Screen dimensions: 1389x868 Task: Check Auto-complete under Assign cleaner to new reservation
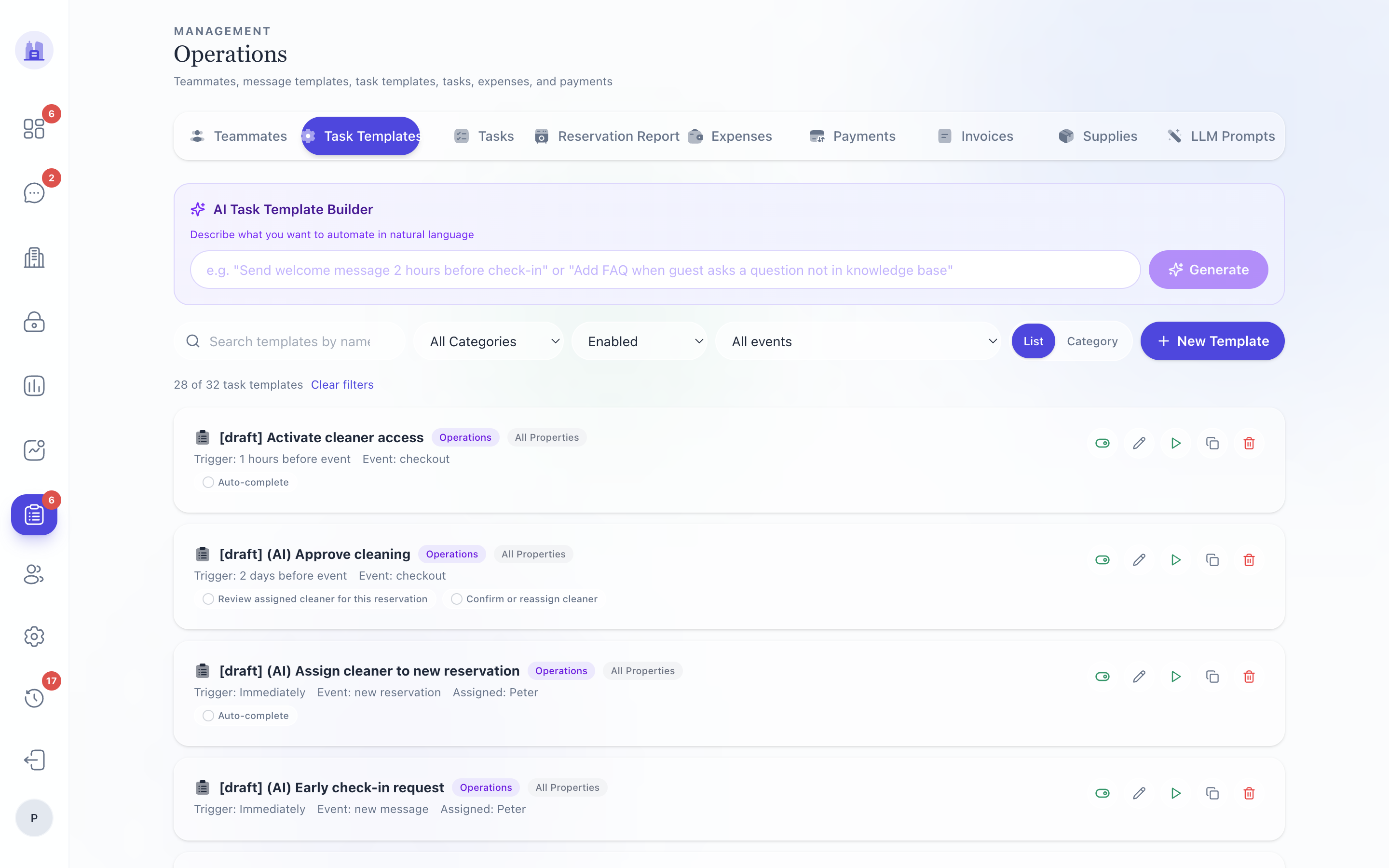[208, 715]
